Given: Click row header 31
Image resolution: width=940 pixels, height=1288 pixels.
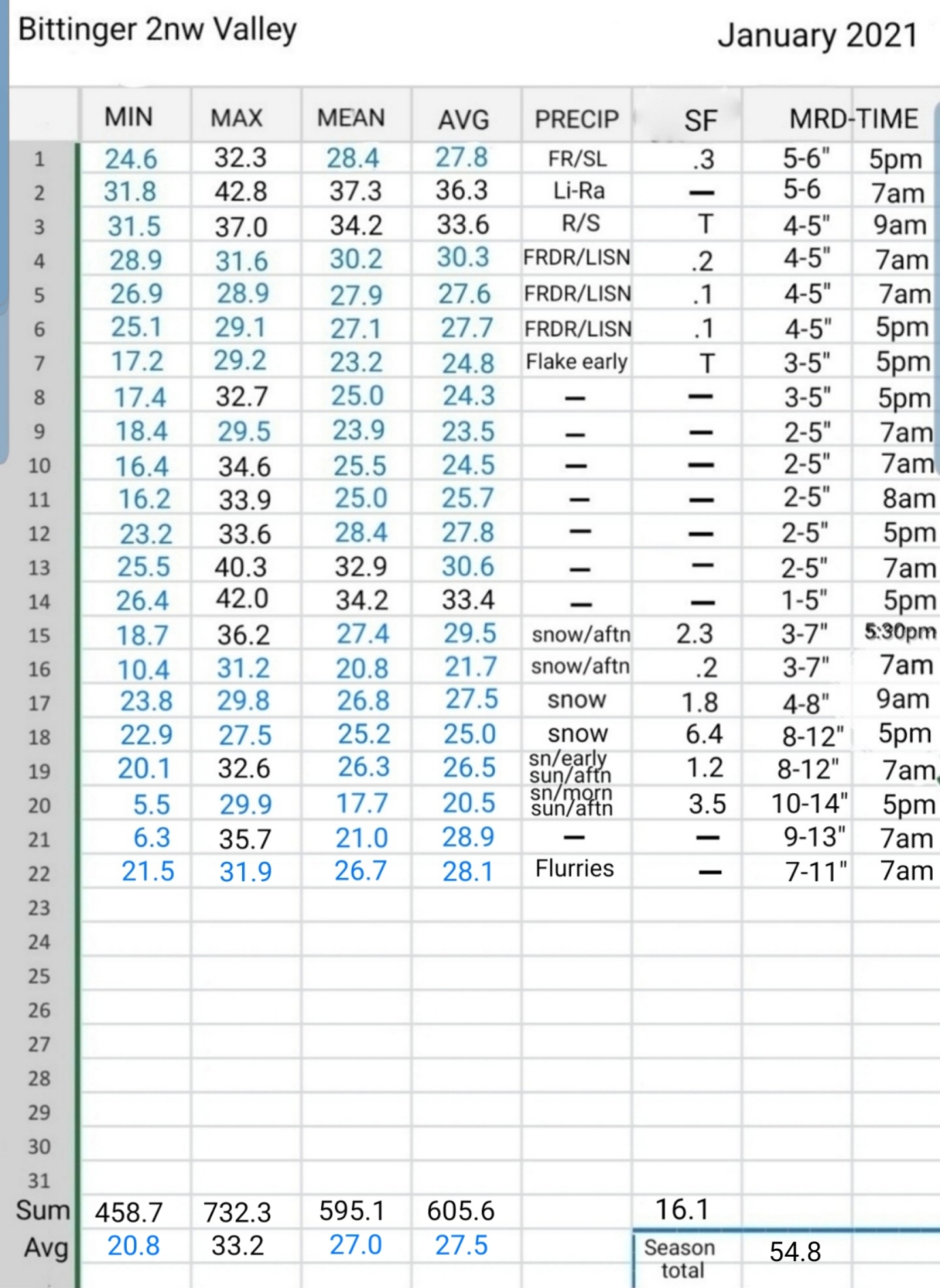Looking at the screenshot, I should [39, 1180].
